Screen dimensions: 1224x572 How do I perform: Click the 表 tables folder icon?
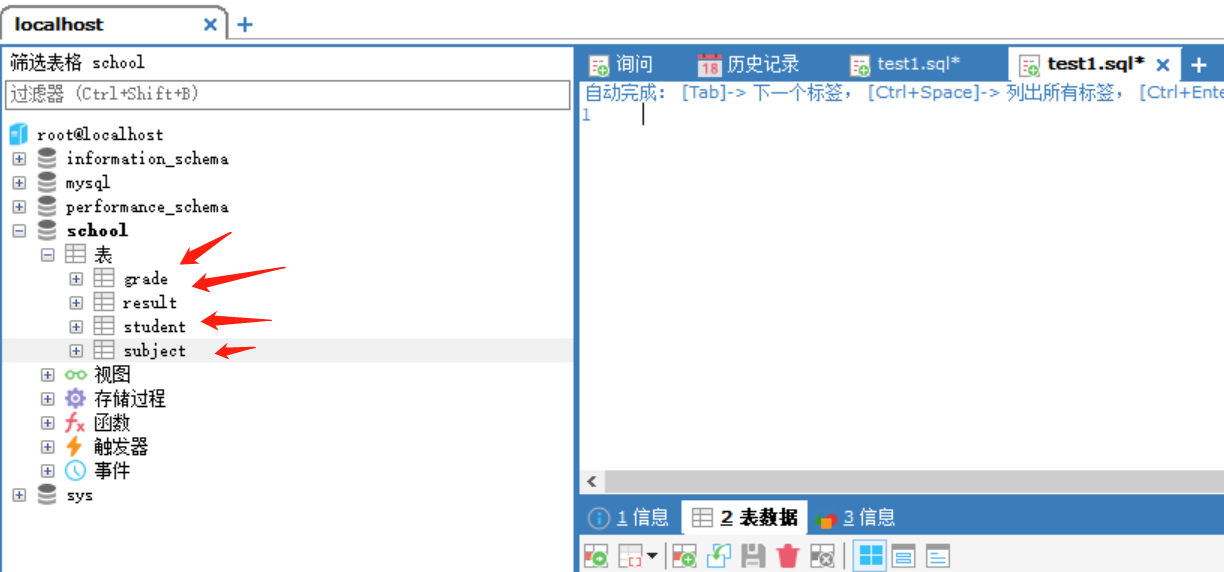(76, 255)
